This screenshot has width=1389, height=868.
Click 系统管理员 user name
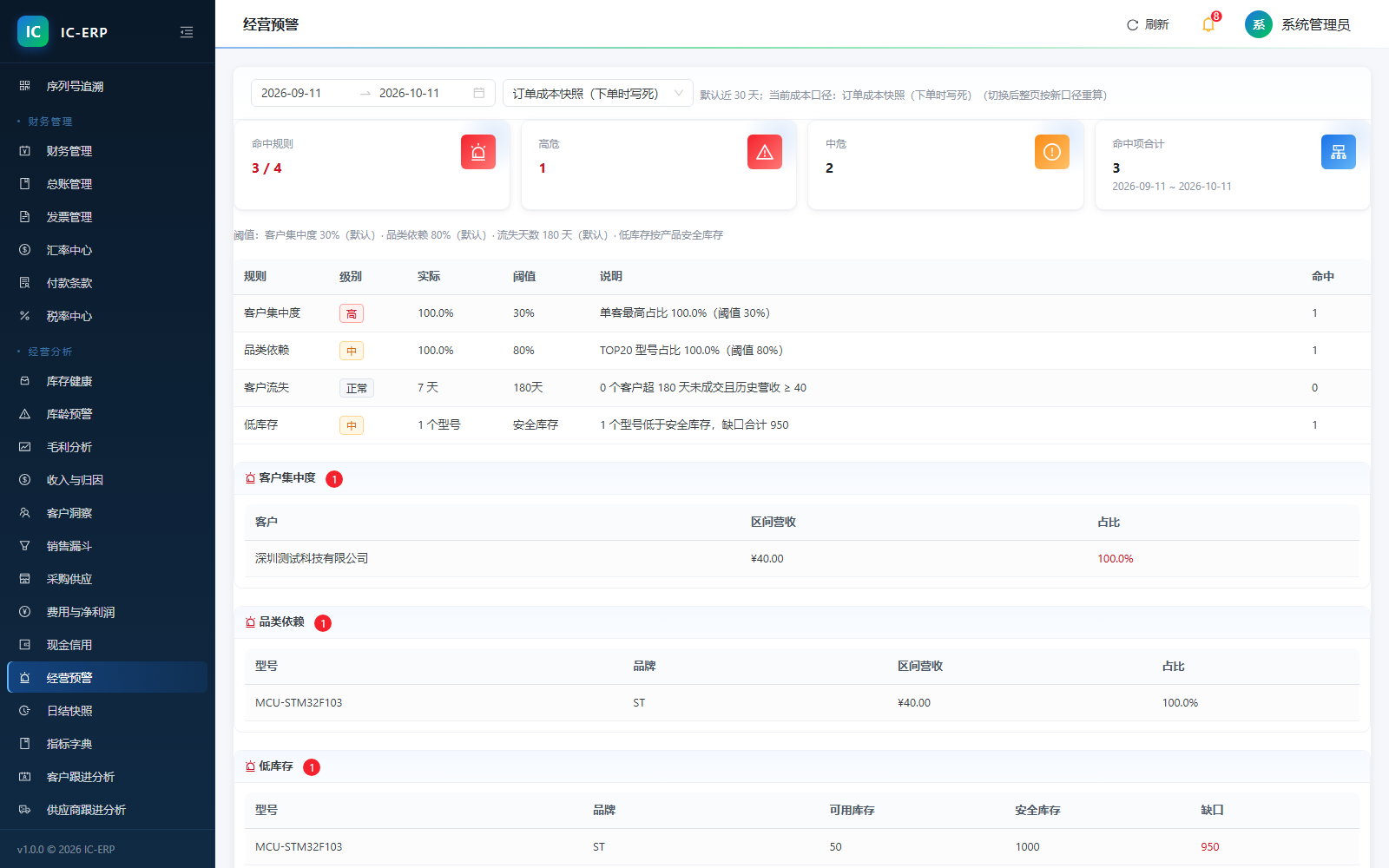click(x=1316, y=24)
